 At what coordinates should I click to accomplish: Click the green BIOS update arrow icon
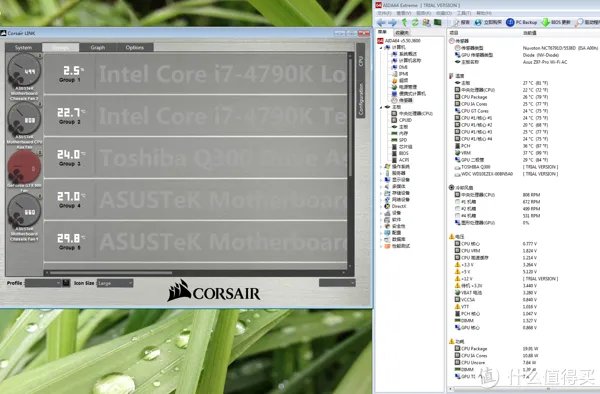click(x=545, y=23)
